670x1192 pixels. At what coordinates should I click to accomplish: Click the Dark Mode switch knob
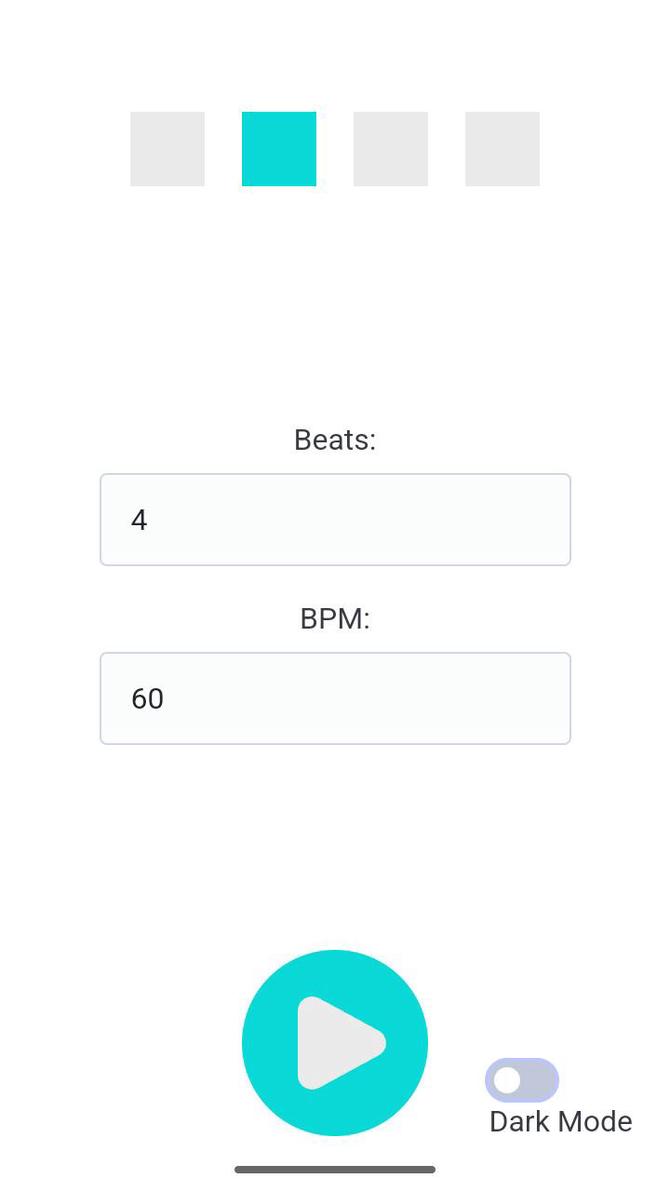[507, 1080]
